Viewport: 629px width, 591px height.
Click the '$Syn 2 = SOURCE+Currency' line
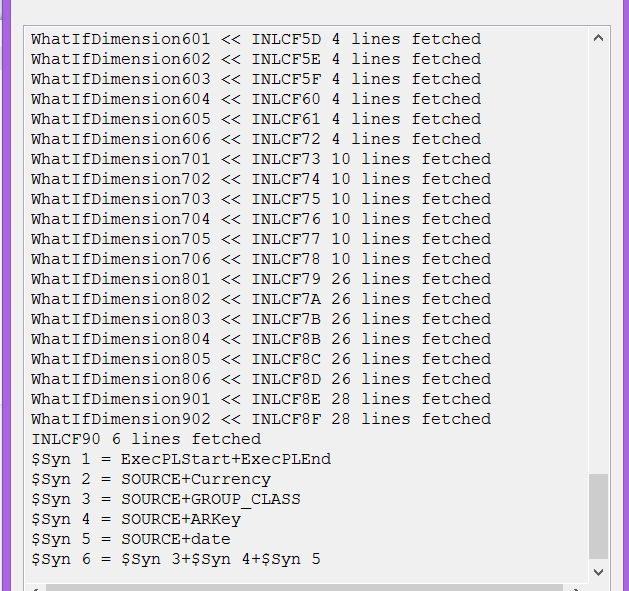click(x=151, y=479)
